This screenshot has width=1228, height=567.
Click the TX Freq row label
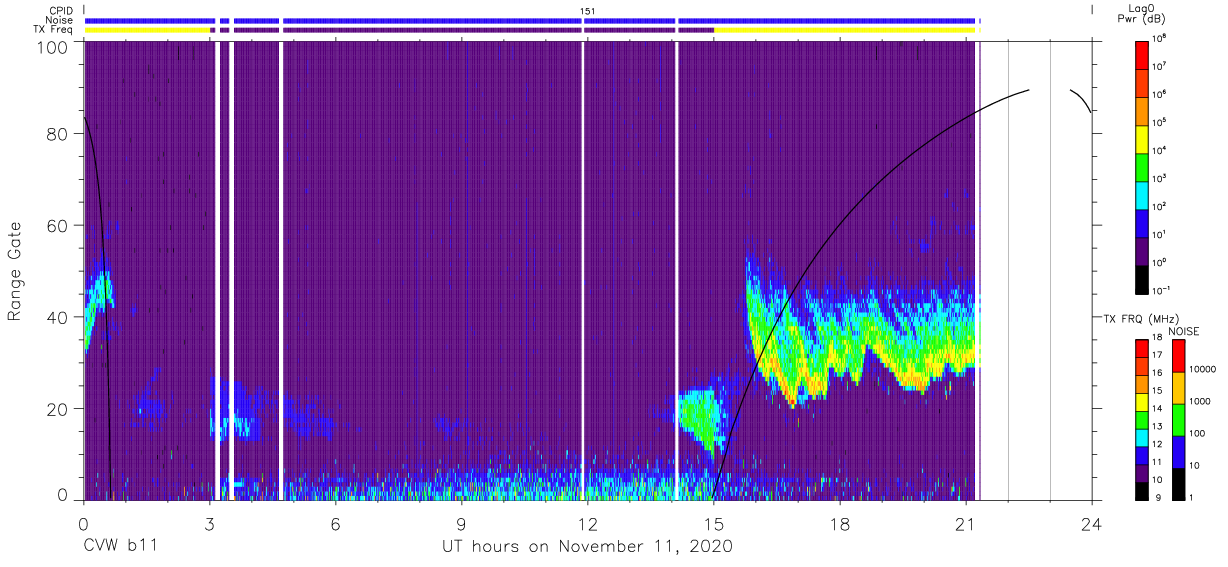pyautogui.click(x=54, y=30)
